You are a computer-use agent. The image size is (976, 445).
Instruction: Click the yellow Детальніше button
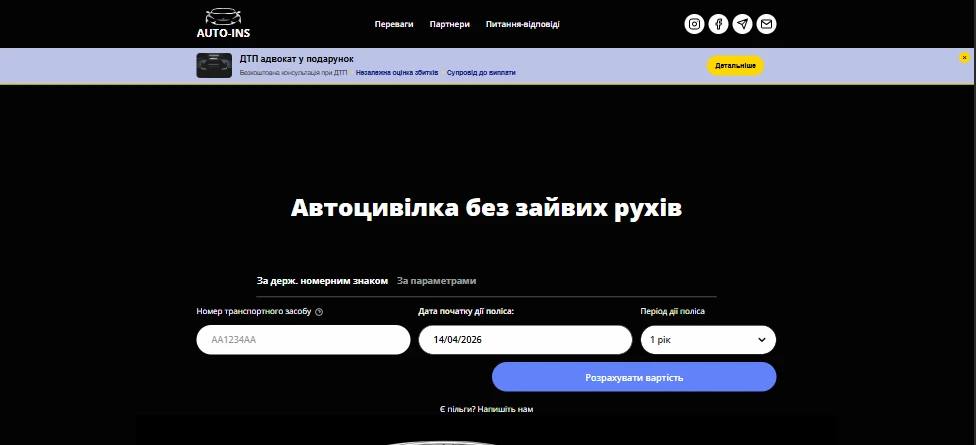pyautogui.click(x=735, y=65)
